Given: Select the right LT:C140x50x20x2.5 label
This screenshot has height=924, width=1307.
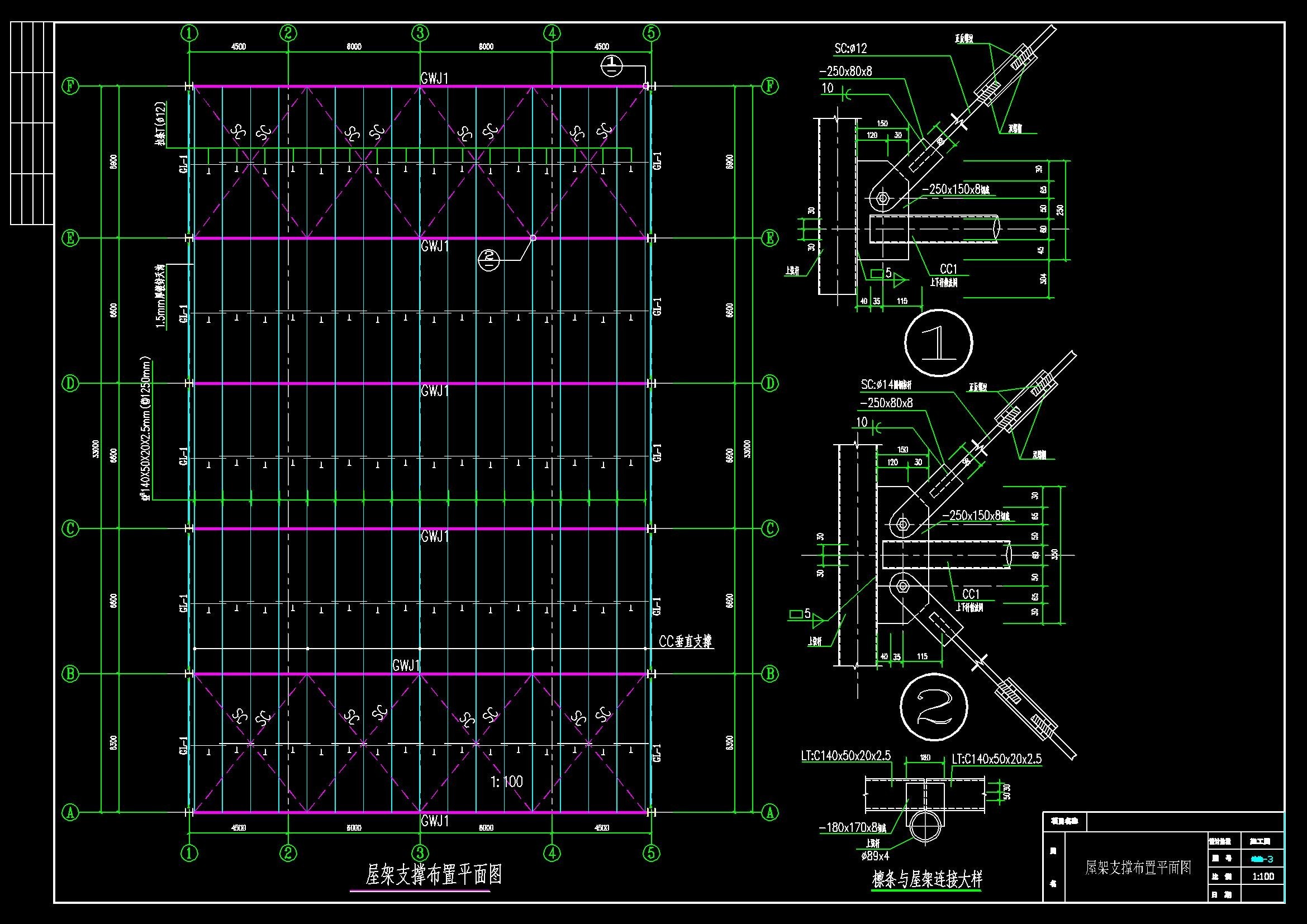Looking at the screenshot, I should pos(997,759).
